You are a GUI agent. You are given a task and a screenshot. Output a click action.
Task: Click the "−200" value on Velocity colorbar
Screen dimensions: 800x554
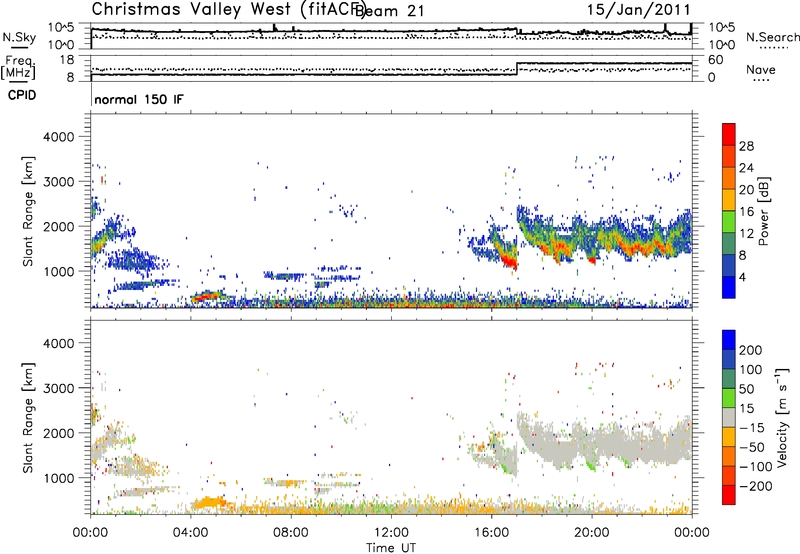click(755, 486)
